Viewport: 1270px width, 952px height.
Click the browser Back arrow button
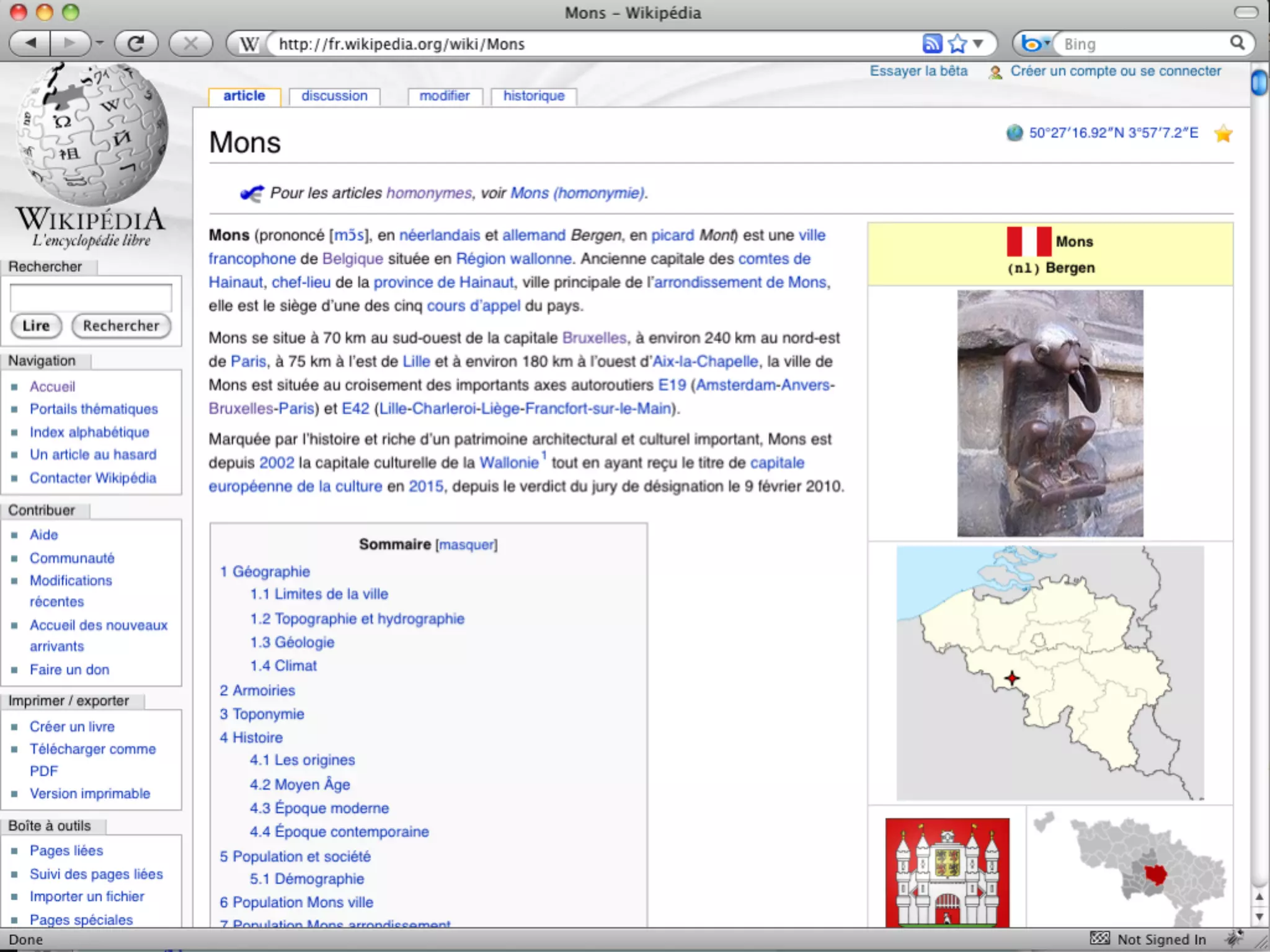pos(31,43)
